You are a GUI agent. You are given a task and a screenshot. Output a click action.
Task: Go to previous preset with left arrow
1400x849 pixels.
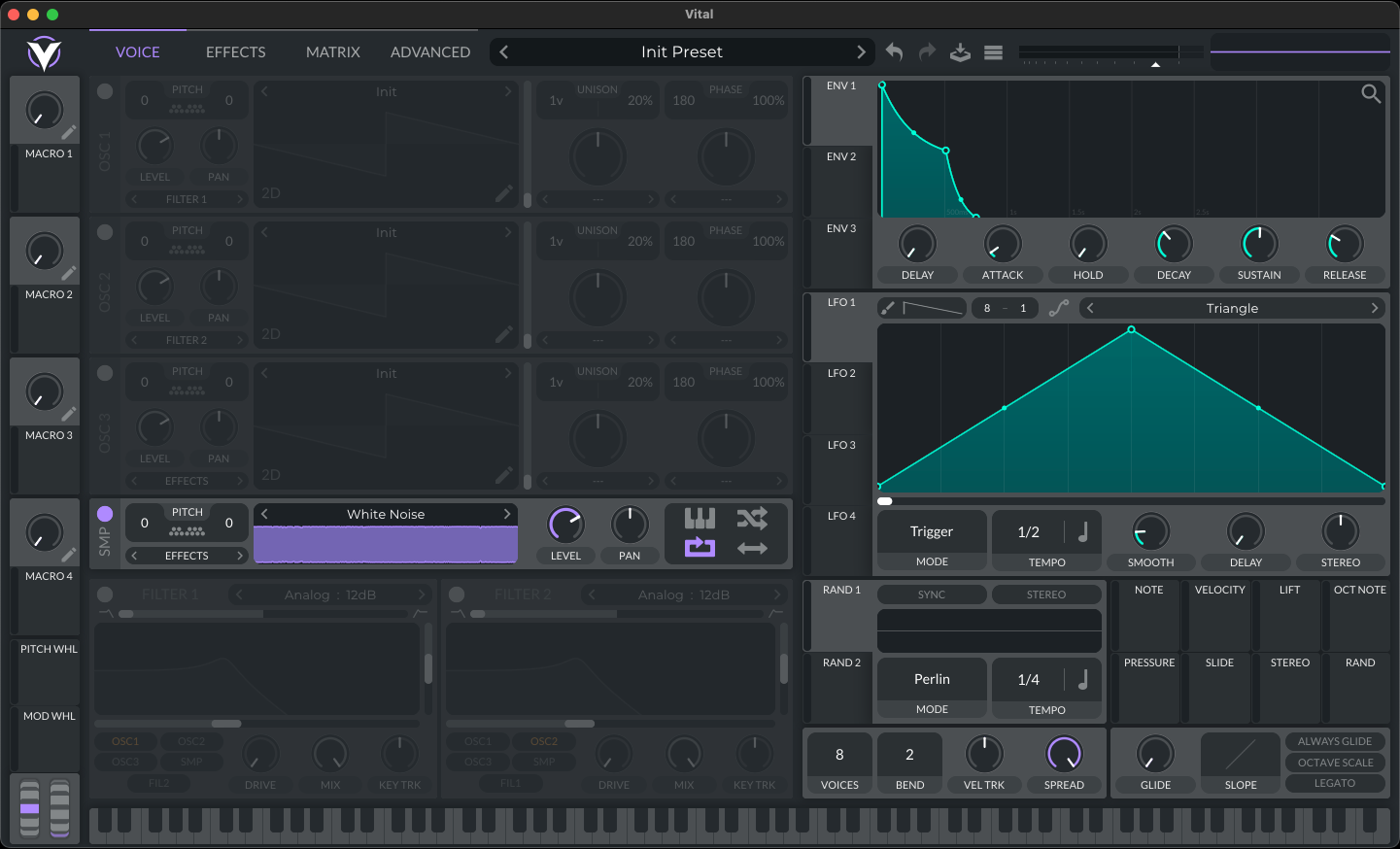click(503, 52)
